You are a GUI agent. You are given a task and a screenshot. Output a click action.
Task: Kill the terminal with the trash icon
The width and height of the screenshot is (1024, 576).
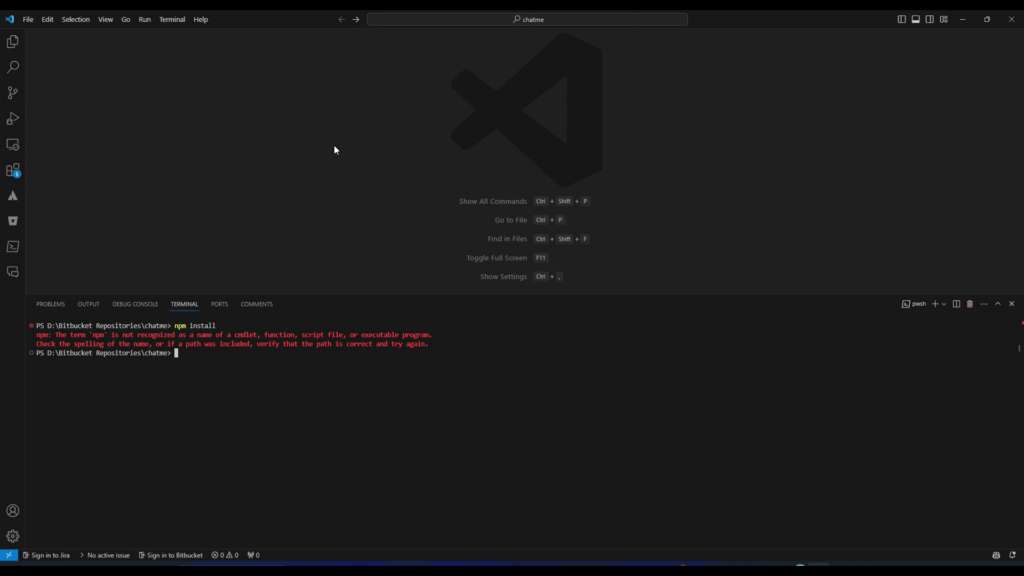(x=969, y=303)
